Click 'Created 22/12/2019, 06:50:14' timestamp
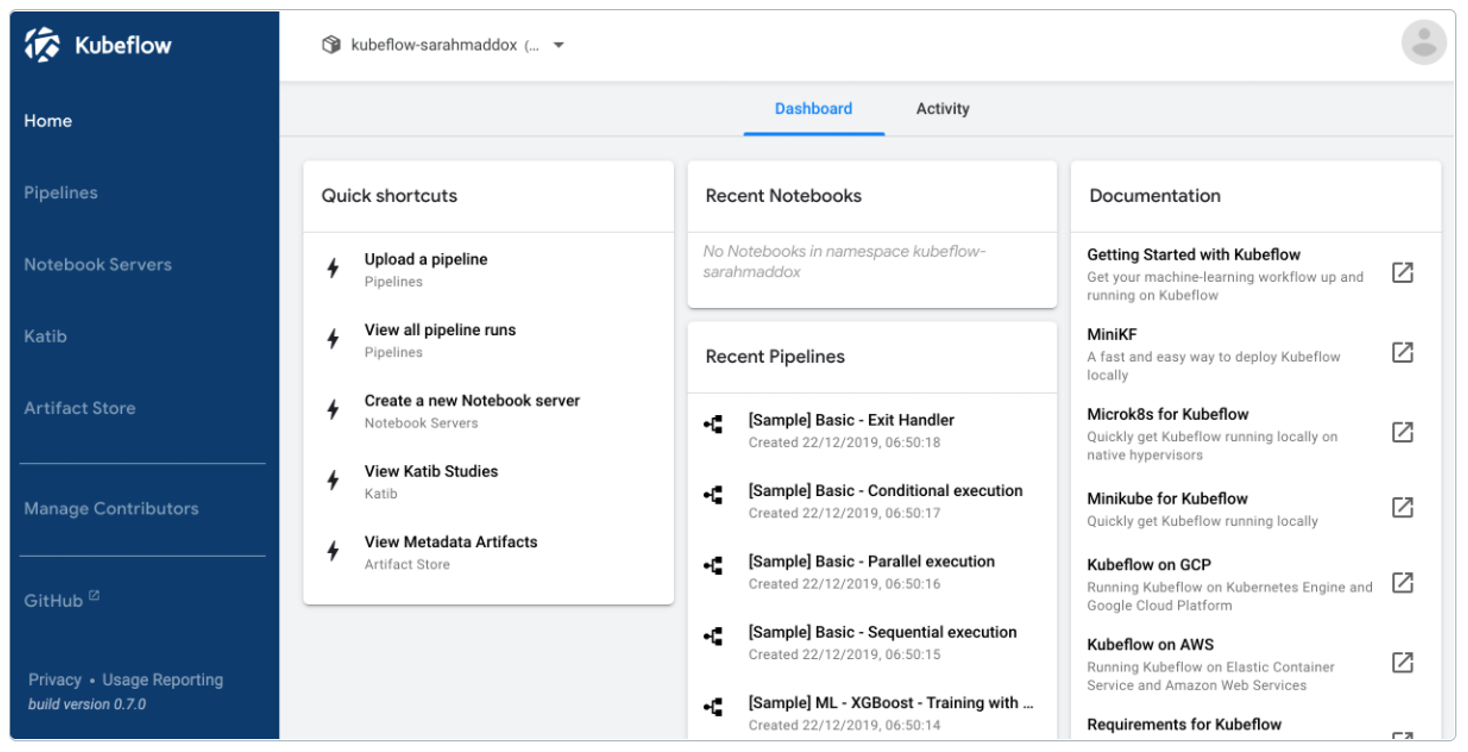 [844, 725]
